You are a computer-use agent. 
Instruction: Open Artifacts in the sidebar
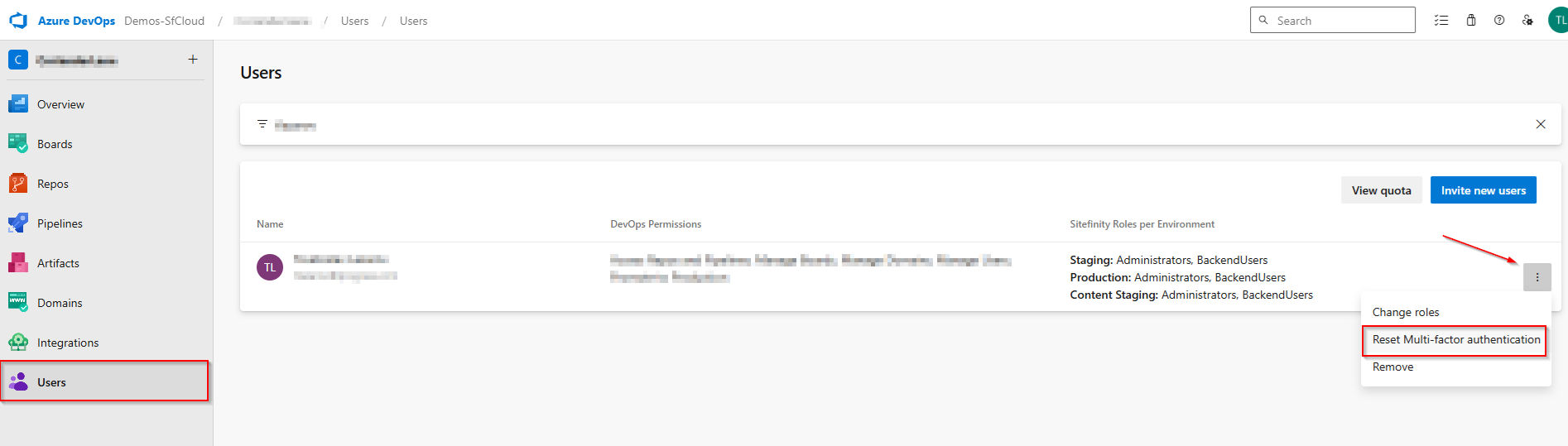tap(105, 263)
